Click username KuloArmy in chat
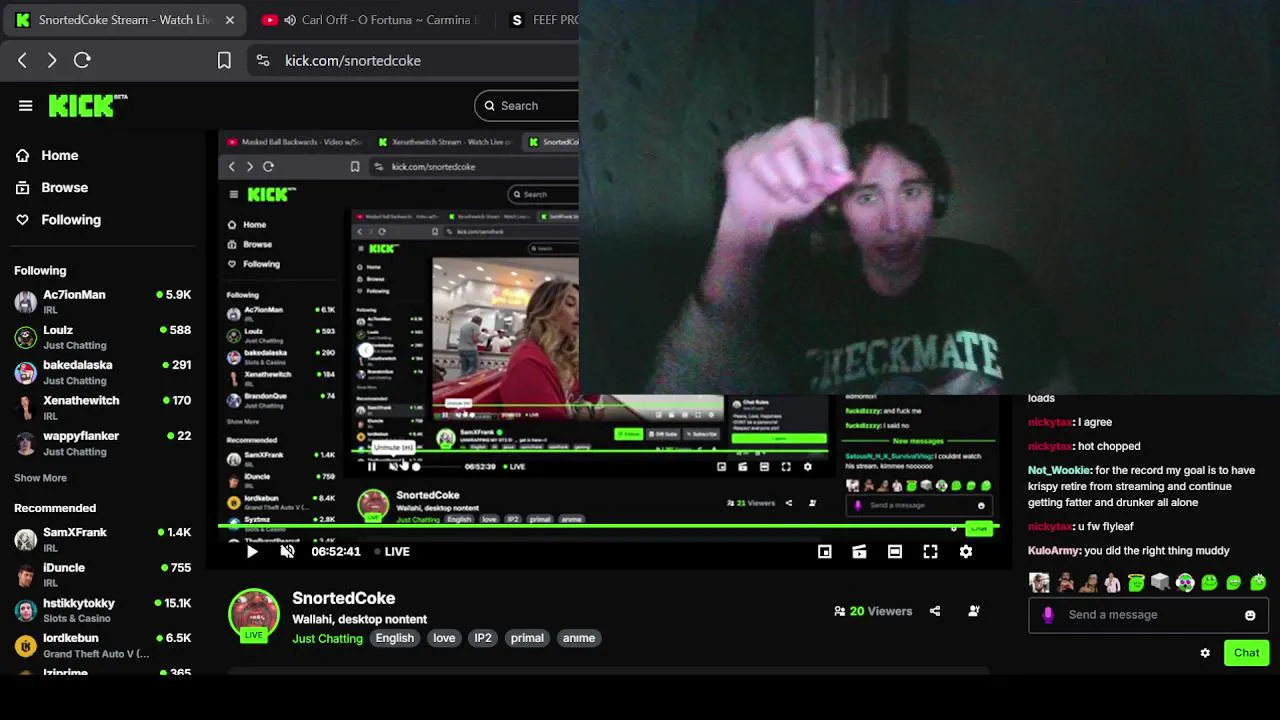 click(1054, 550)
